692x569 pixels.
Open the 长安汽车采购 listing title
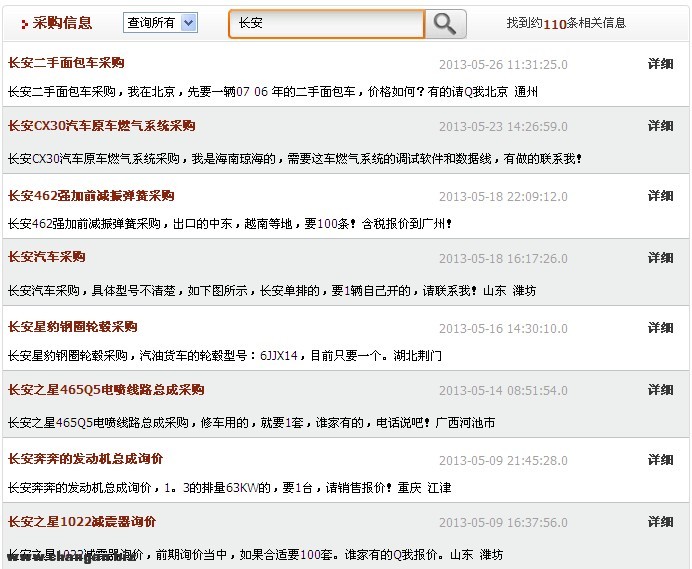tap(46, 257)
